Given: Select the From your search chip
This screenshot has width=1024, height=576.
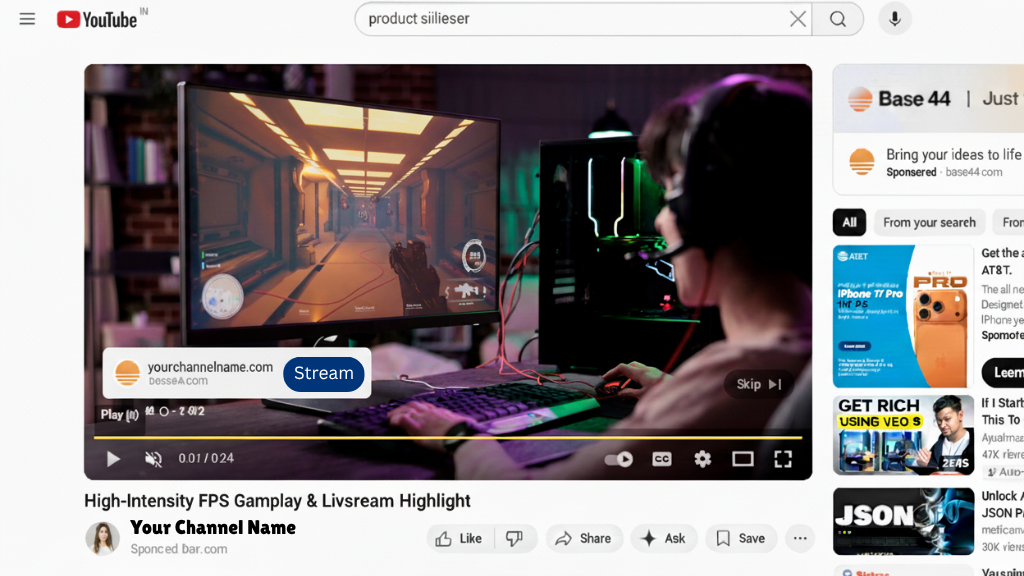Looking at the screenshot, I should [x=929, y=222].
